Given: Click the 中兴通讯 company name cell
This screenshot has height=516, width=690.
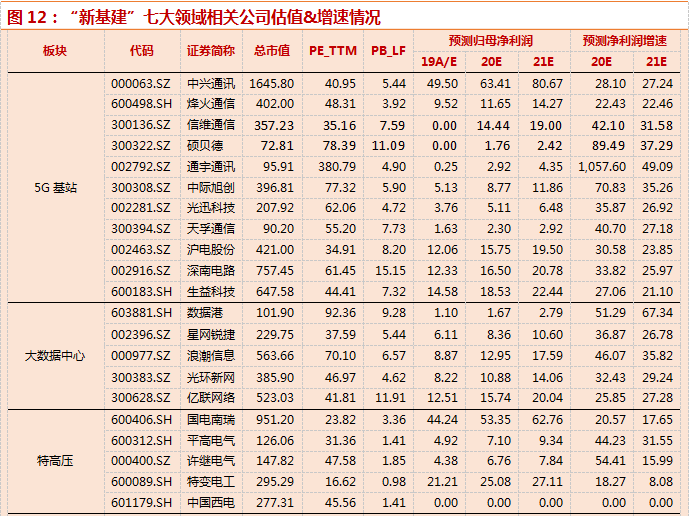Looking at the screenshot, I should click(210, 83).
